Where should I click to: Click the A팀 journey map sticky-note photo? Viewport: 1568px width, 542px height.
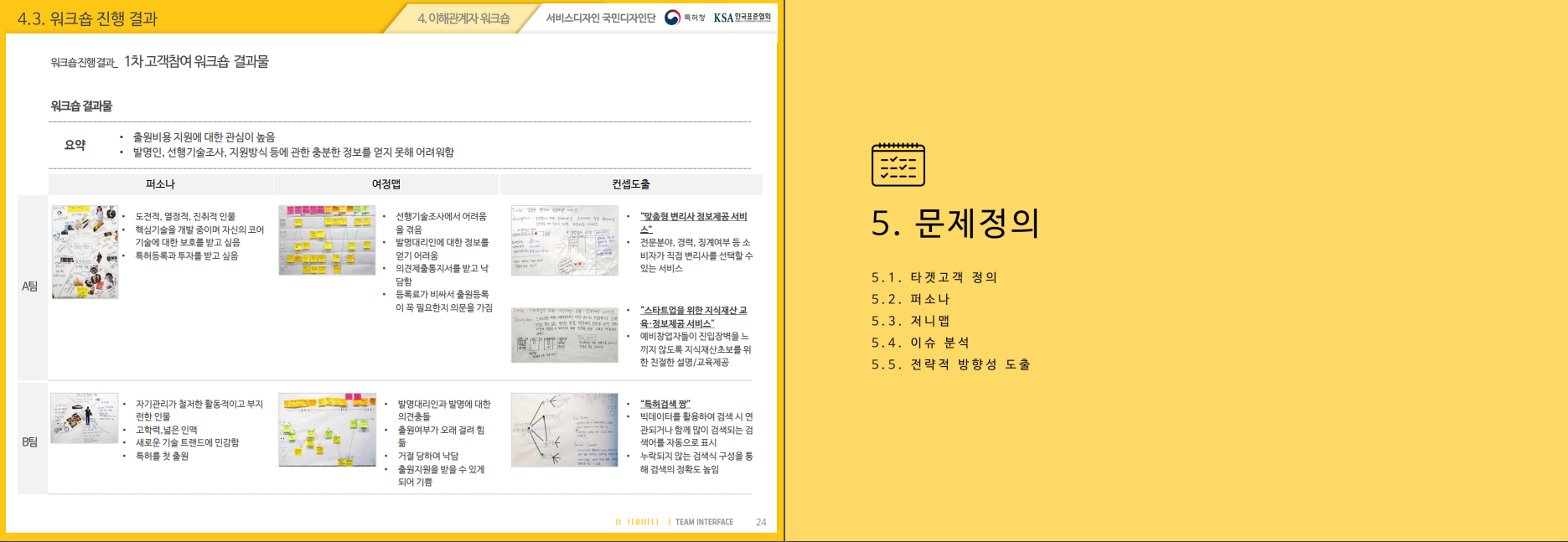[x=327, y=240]
